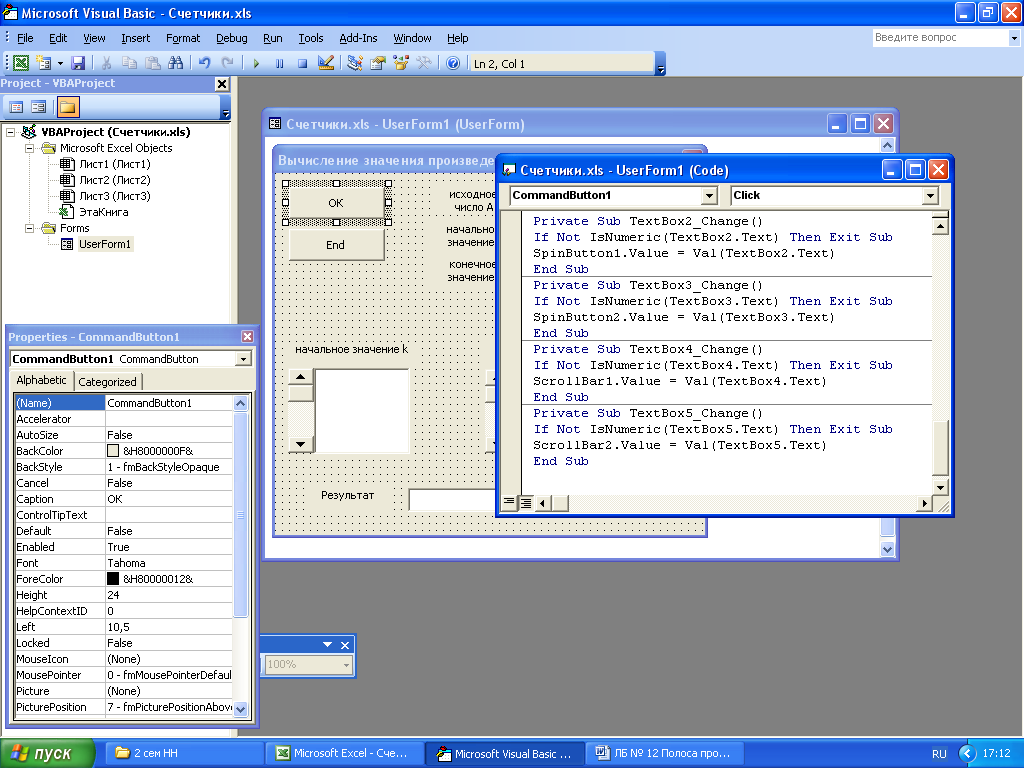Toggle Folders view in Project panel
This screenshot has width=1024, height=768.
pos(67,107)
